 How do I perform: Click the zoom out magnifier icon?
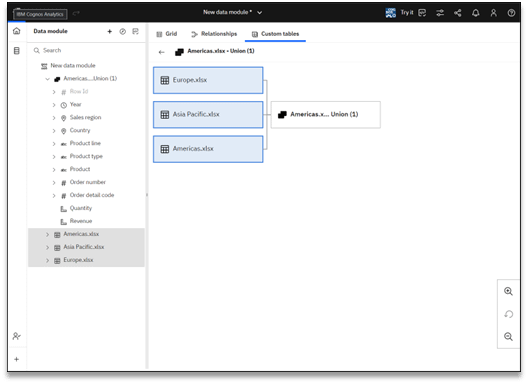tap(508, 337)
